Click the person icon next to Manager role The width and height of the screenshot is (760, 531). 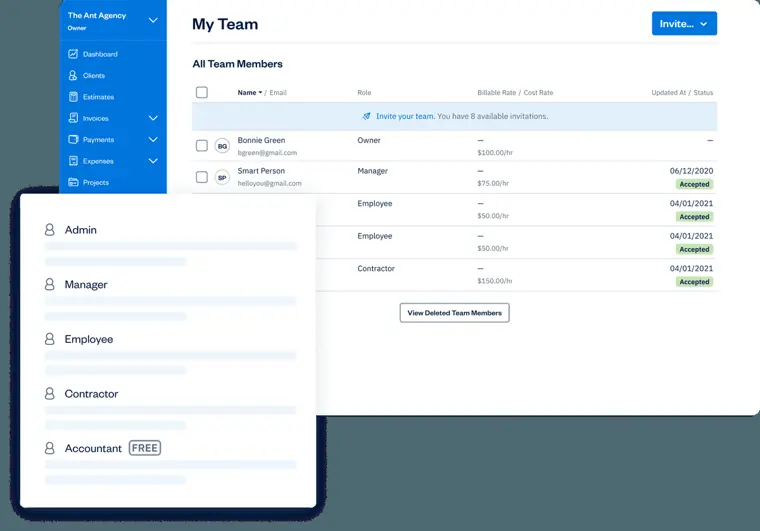coord(49,284)
